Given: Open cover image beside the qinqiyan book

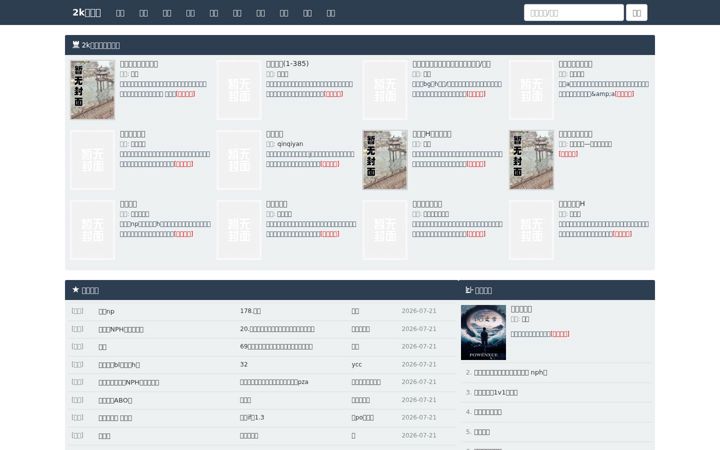Looking at the screenshot, I should (239, 160).
